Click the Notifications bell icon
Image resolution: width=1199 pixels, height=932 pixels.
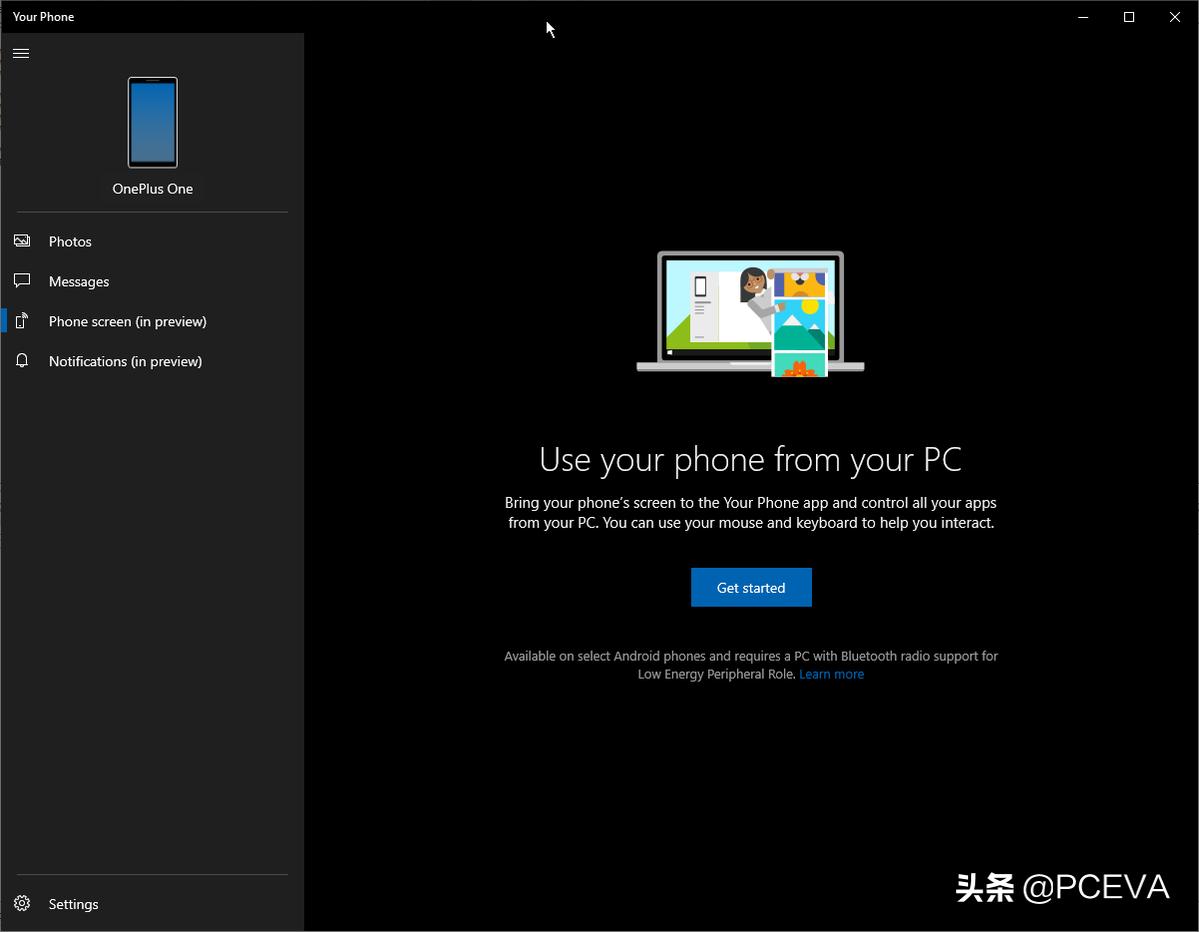pos(22,361)
